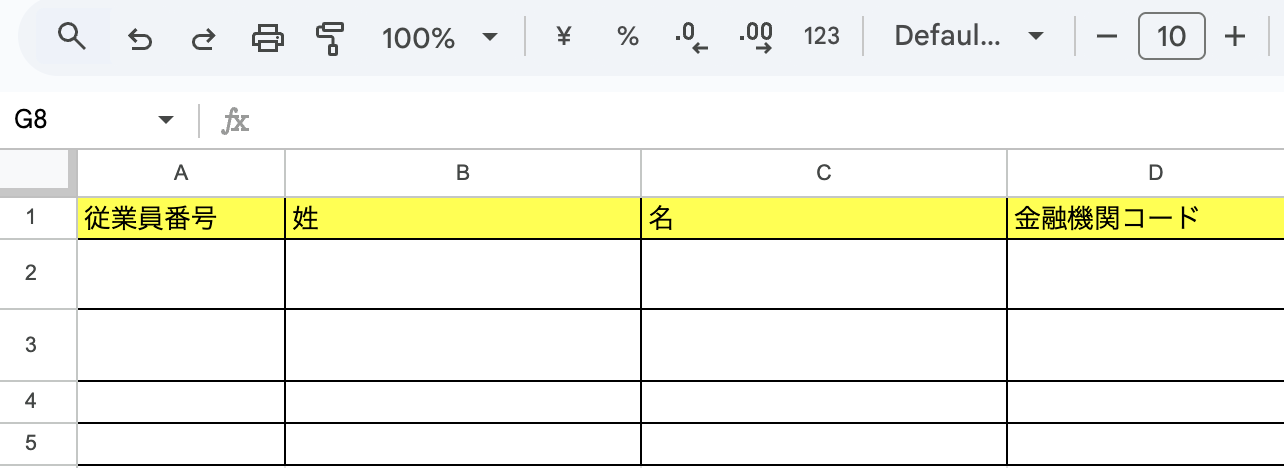The height and width of the screenshot is (468, 1284).
Task: Open the name box dropdown arrow
Action: coord(166,121)
